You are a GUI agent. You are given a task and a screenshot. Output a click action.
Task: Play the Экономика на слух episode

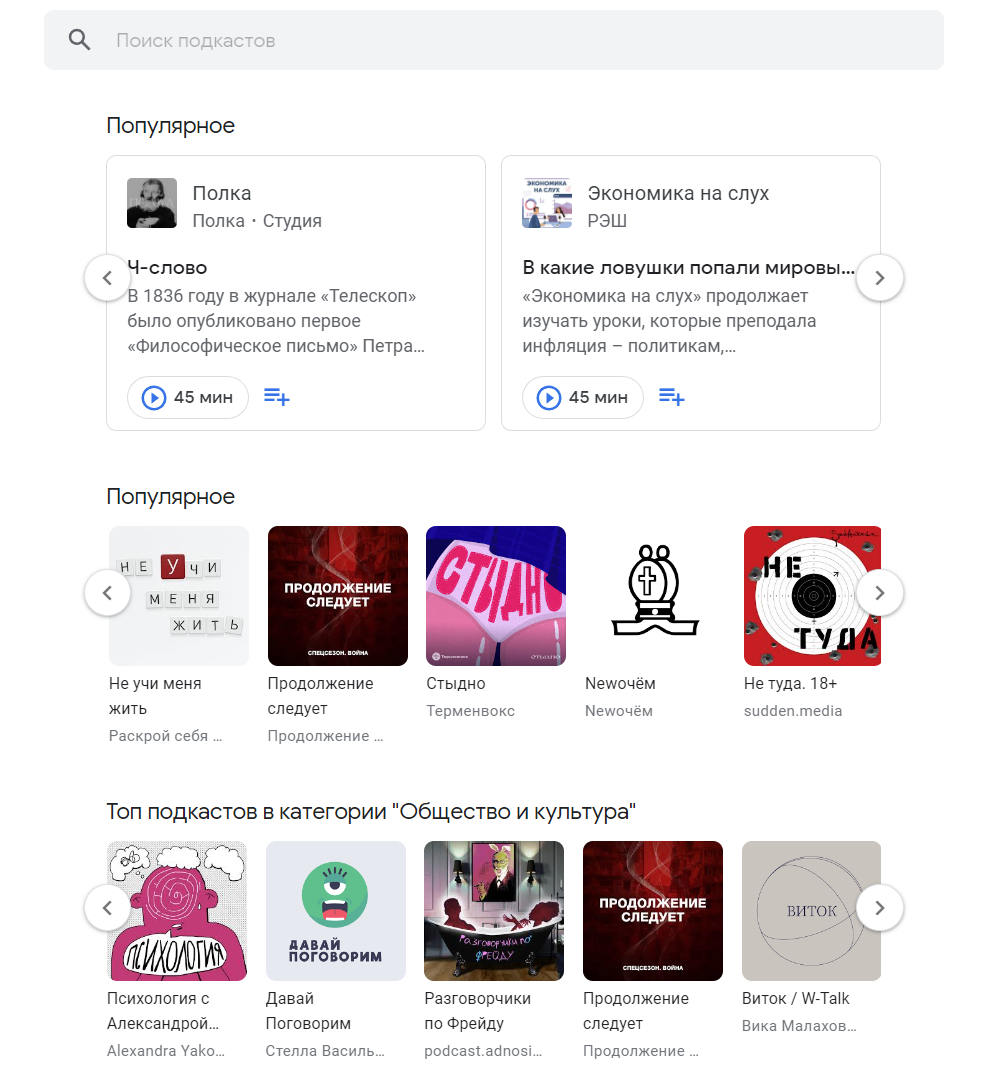point(582,398)
